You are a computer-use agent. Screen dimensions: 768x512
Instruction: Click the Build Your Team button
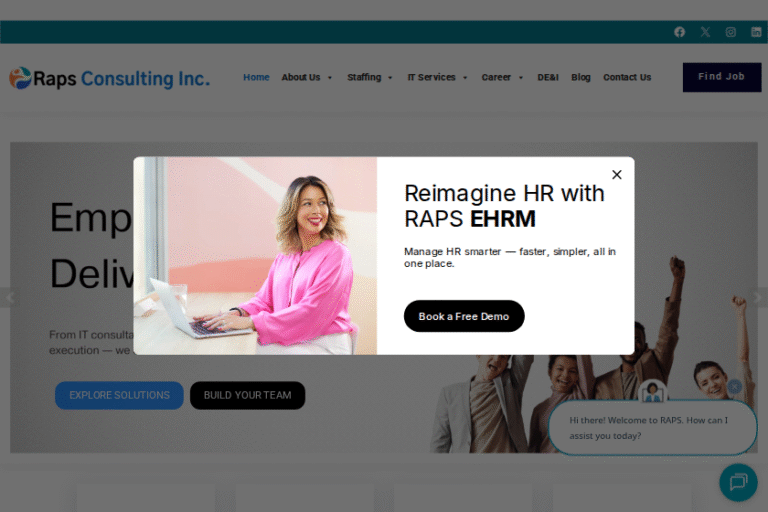point(247,395)
